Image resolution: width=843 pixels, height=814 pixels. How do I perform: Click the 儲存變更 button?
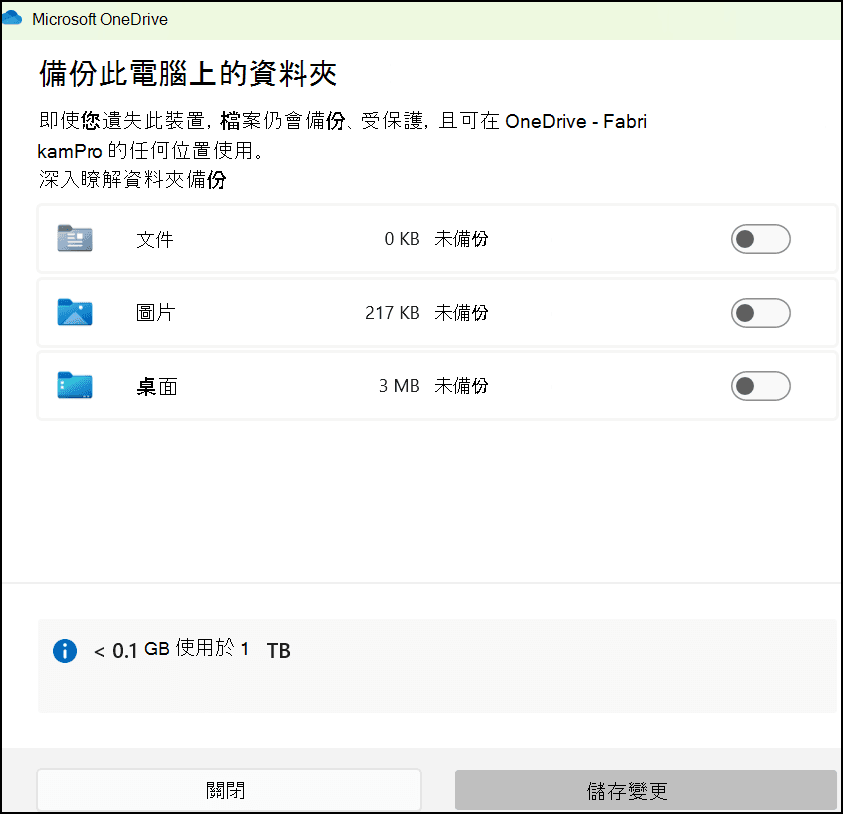(x=646, y=790)
